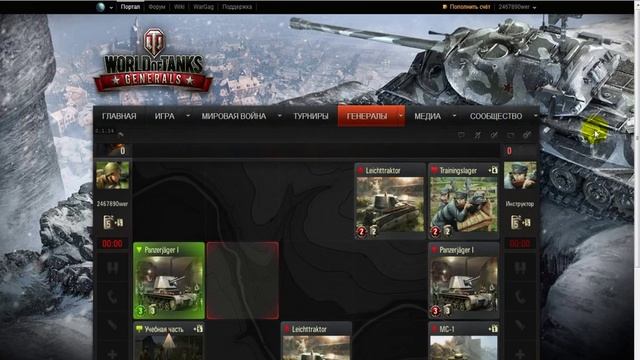640x360 pixels.
Task: Click the red attack badge 2 on Trainingslager
Action: (436, 232)
